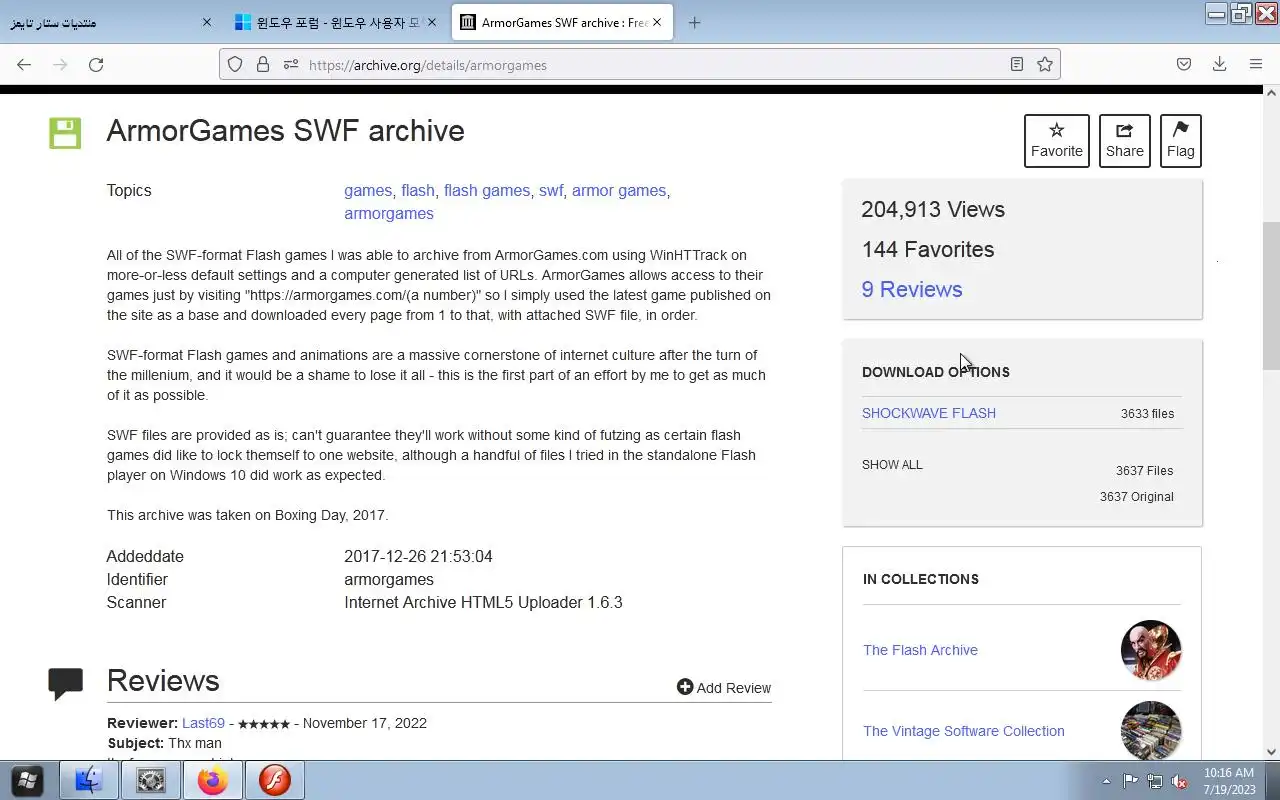
Task: Click the shield tracking protection icon
Action: (235, 65)
